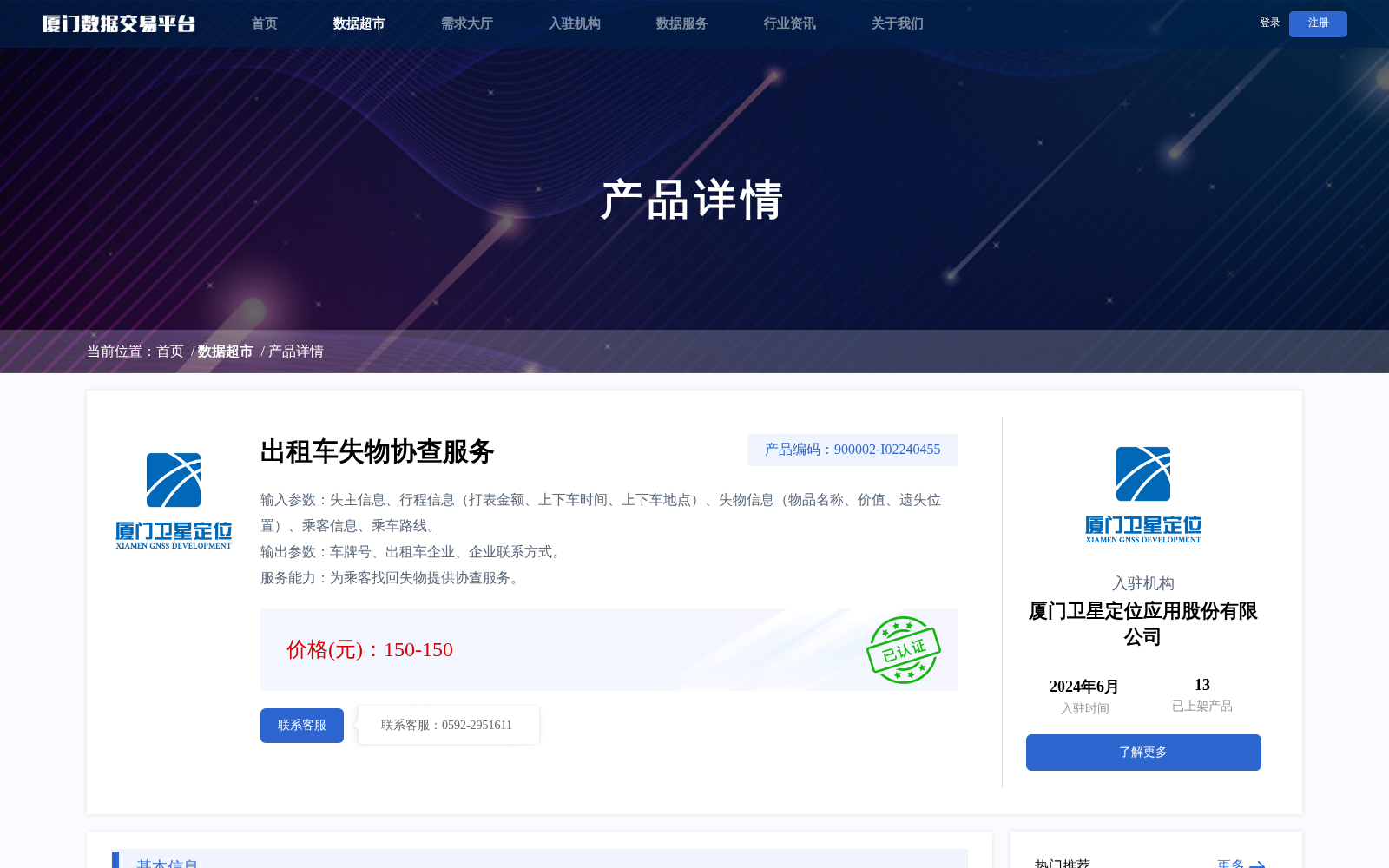Open 数据服务 from the top menu
The height and width of the screenshot is (868, 1389).
coord(681,23)
